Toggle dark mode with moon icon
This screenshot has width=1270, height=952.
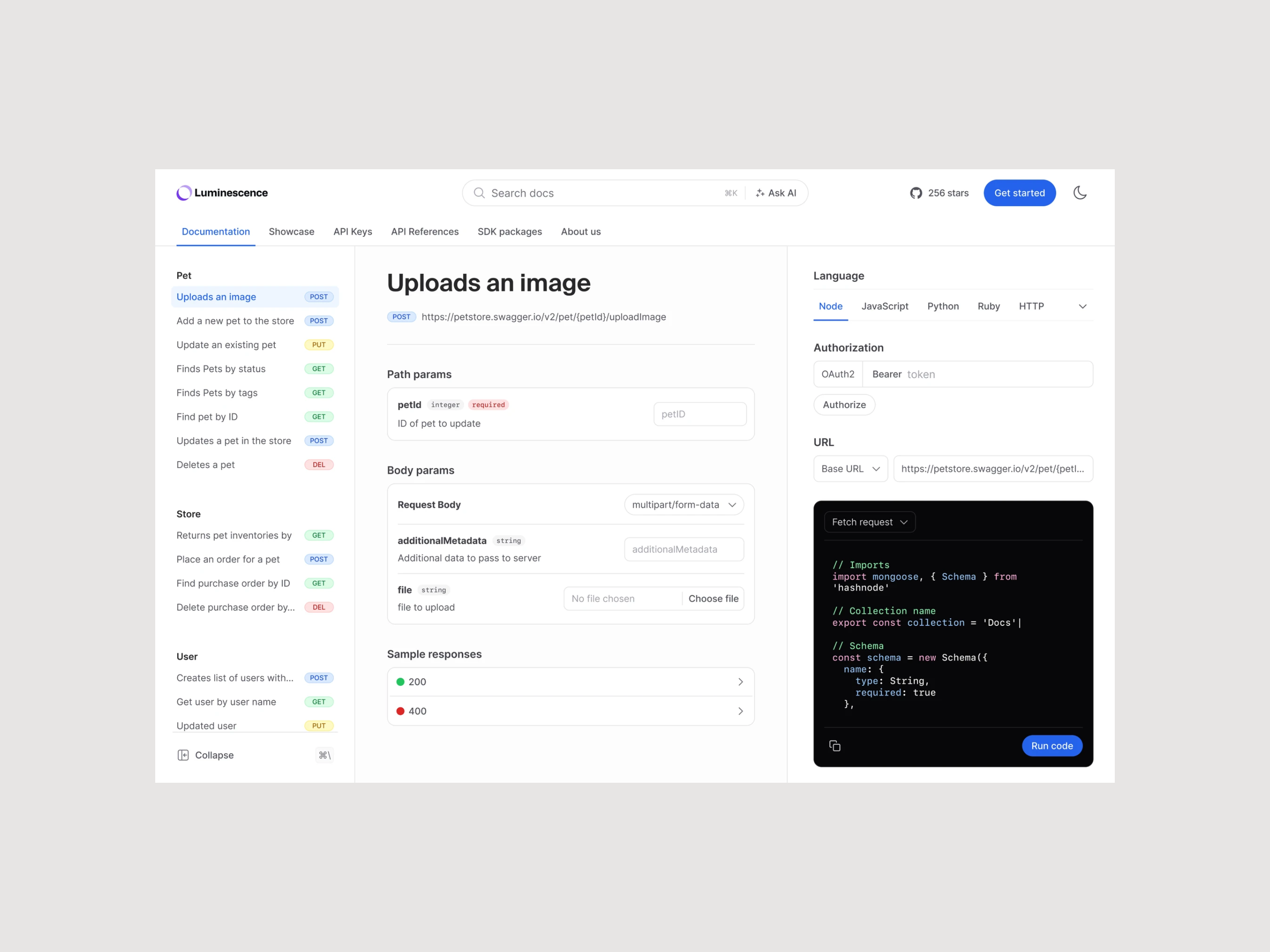click(x=1079, y=193)
